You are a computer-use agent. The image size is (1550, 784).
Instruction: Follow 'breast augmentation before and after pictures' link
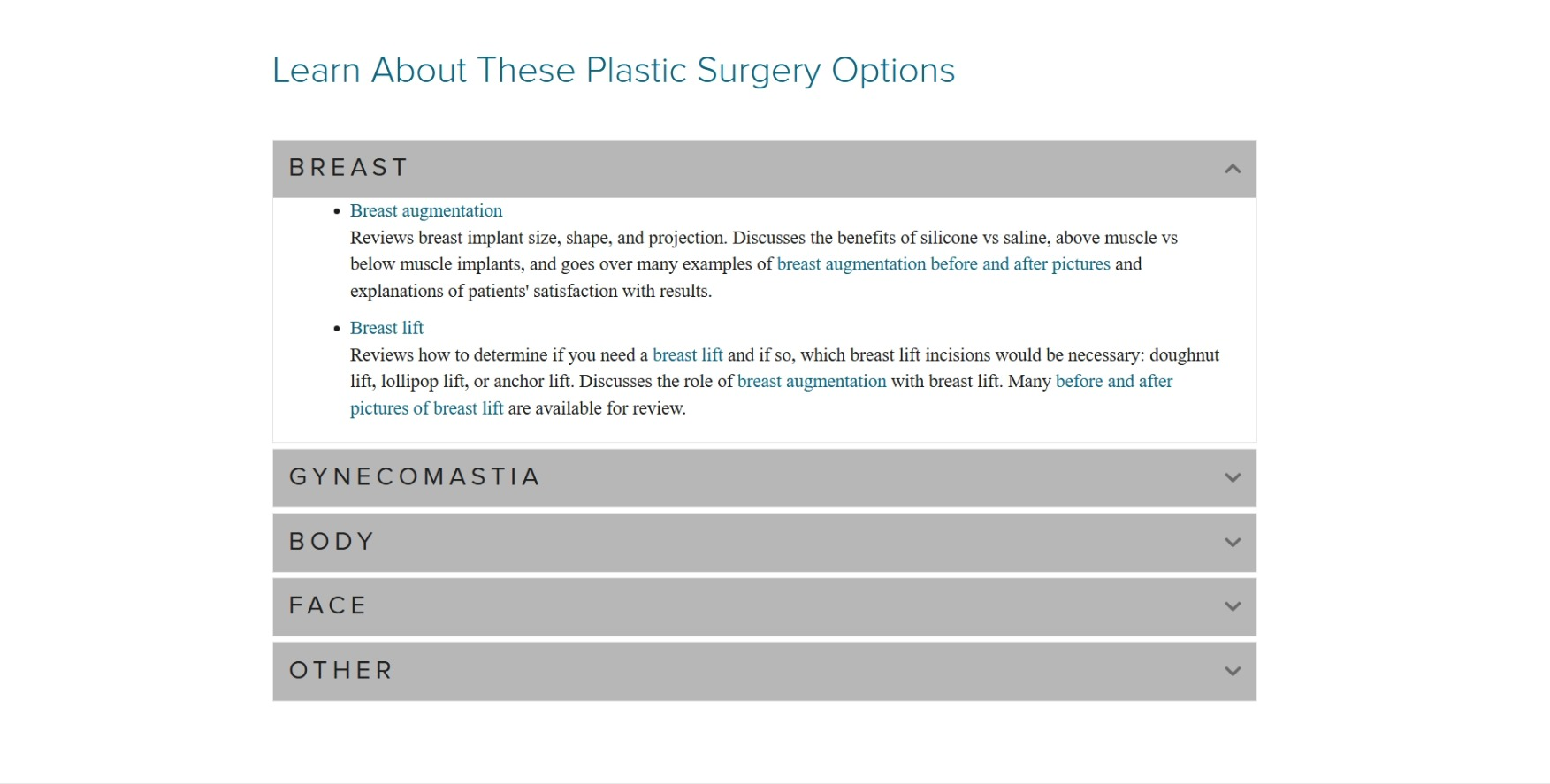(x=943, y=264)
